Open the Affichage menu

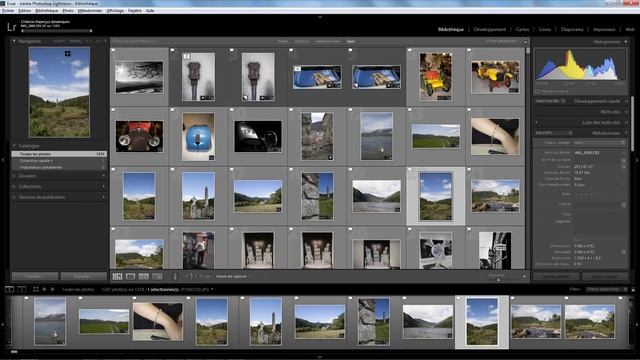click(x=116, y=11)
